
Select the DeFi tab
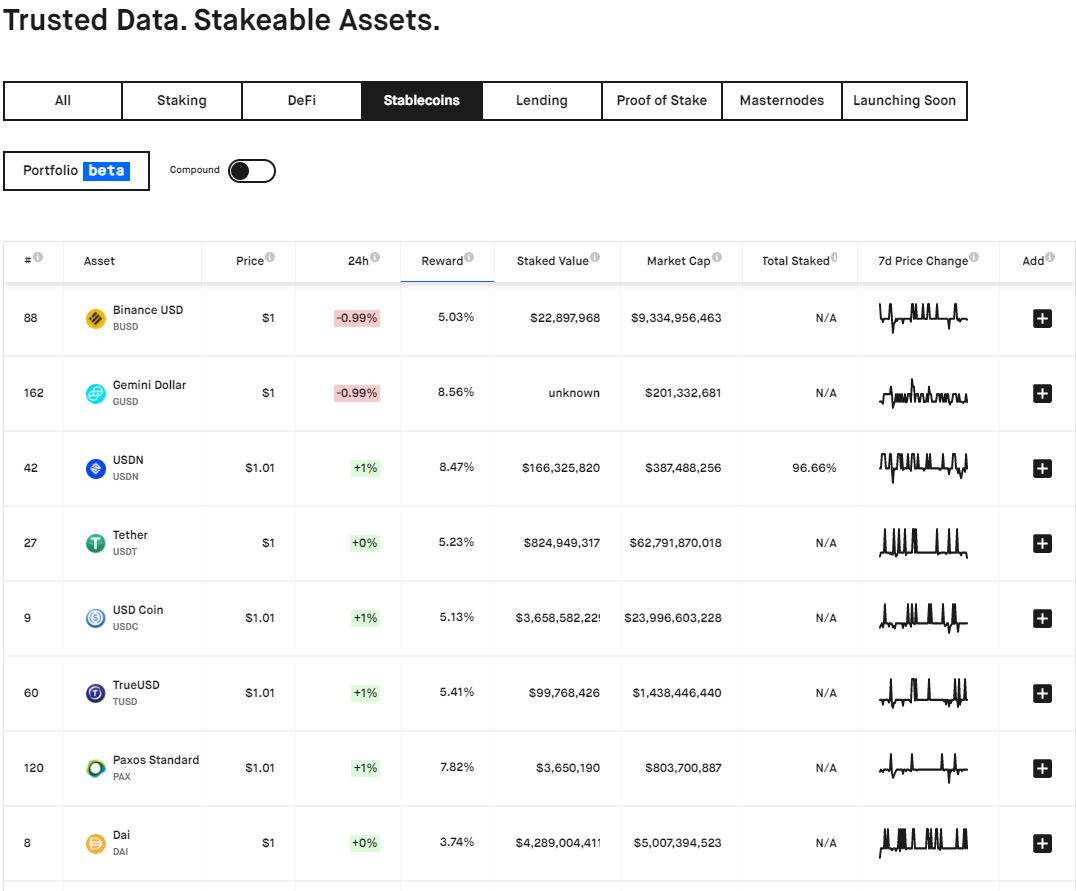point(302,101)
